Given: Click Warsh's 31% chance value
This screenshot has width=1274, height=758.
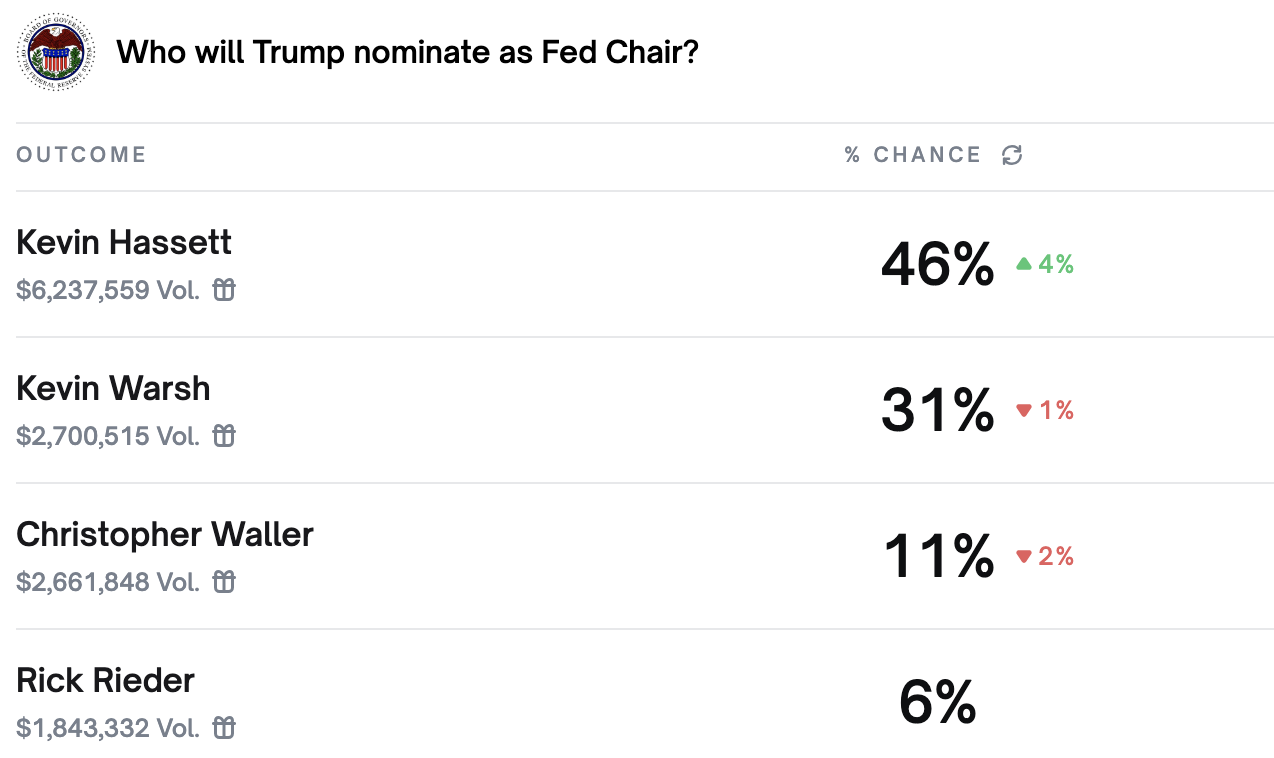Looking at the screenshot, I should [x=937, y=410].
